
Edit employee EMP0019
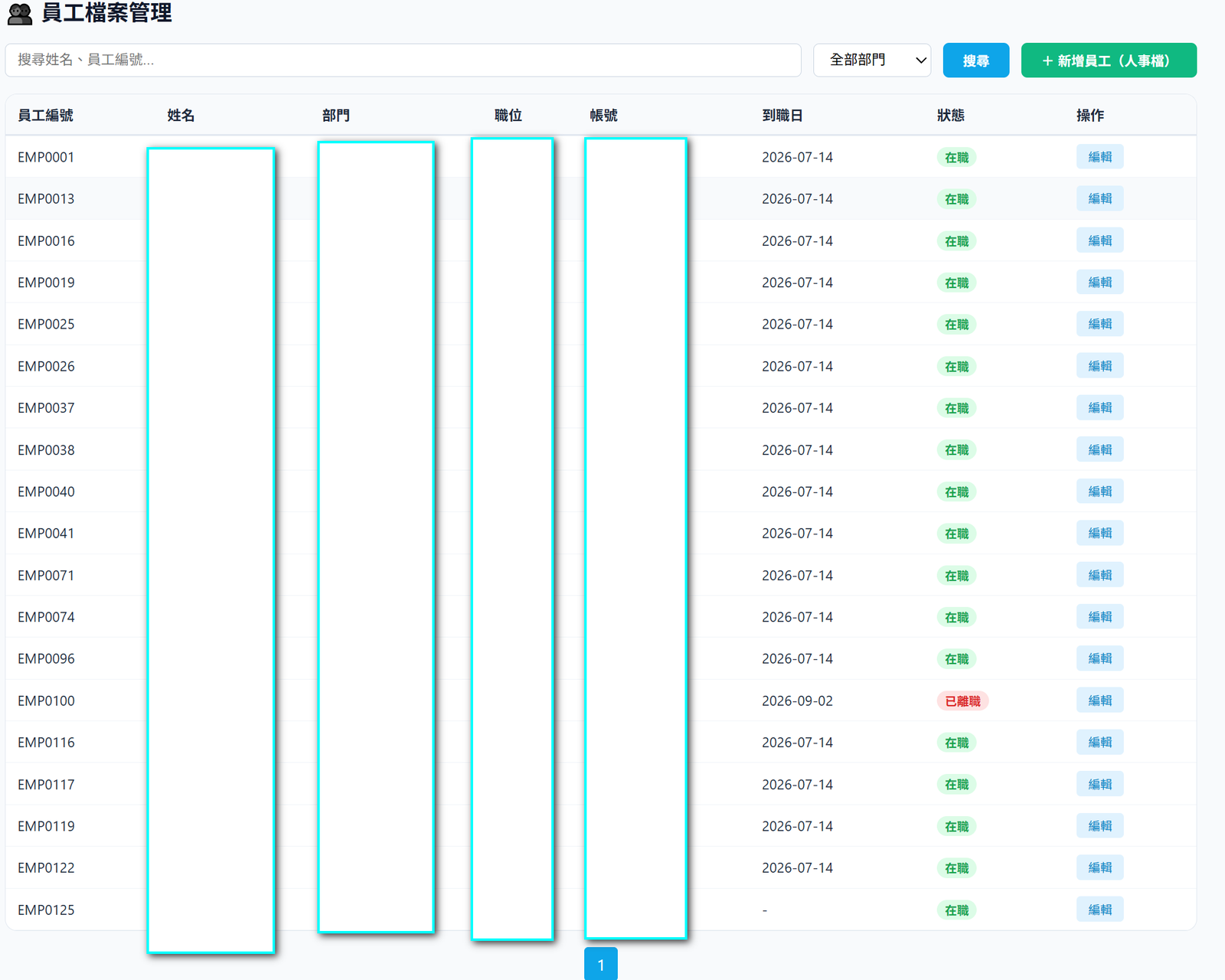click(1099, 283)
